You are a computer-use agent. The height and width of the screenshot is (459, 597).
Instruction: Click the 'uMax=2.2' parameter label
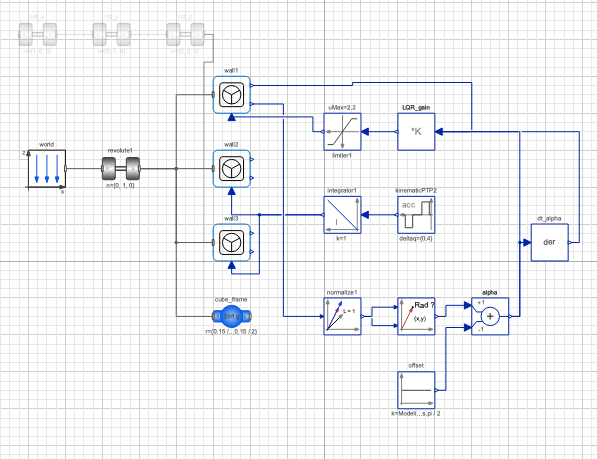click(x=342, y=108)
